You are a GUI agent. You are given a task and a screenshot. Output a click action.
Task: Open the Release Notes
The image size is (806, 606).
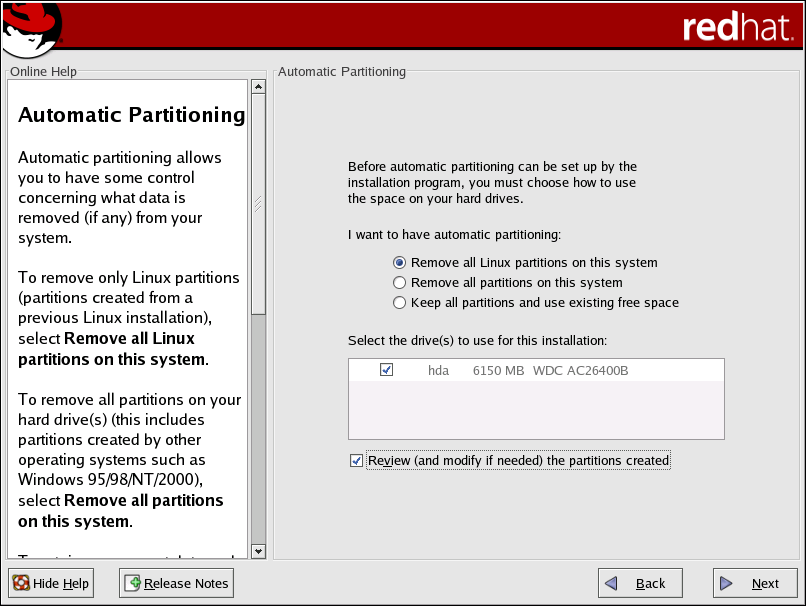pyautogui.click(x=176, y=583)
